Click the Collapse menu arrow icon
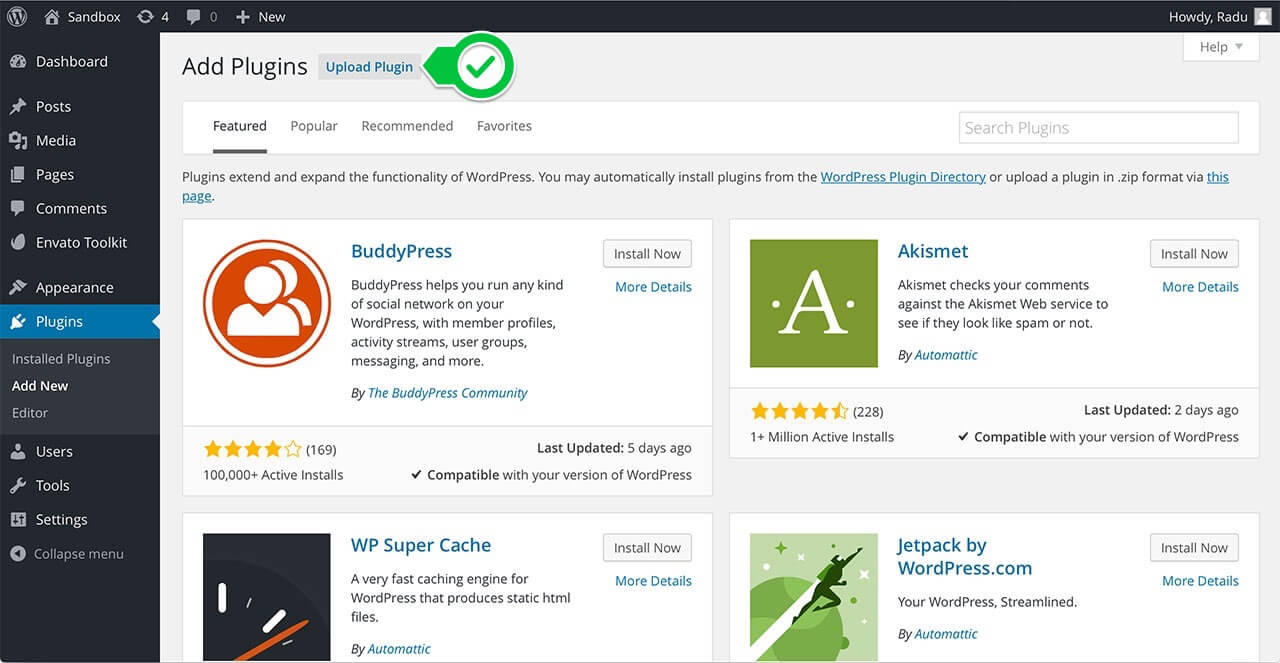1280x663 pixels. [18, 553]
